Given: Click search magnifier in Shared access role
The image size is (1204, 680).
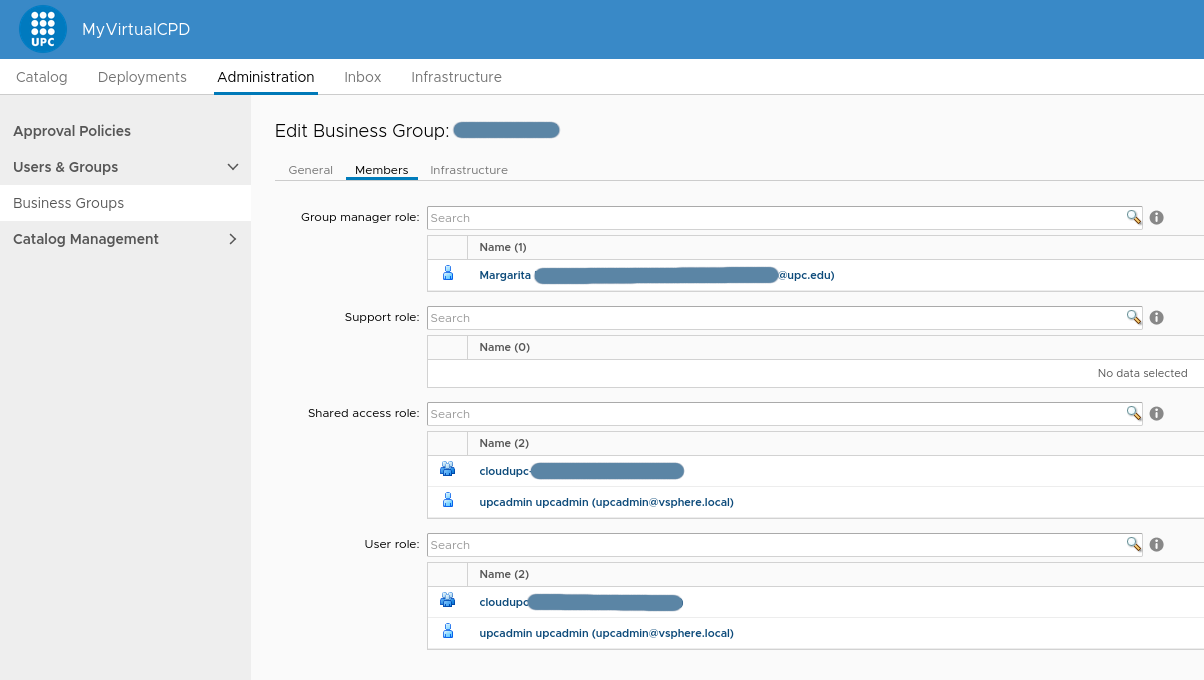Looking at the screenshot, I should [1133, 413].
